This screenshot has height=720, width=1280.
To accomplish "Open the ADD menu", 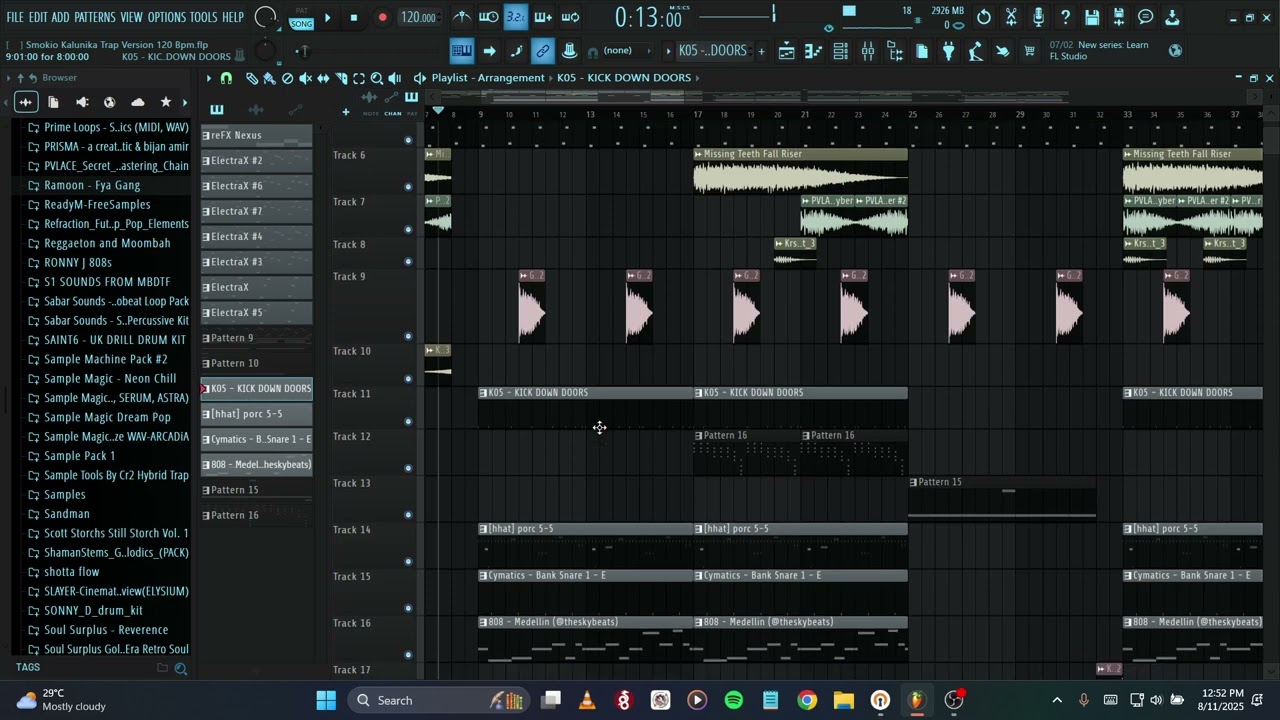I will (61, 18).
